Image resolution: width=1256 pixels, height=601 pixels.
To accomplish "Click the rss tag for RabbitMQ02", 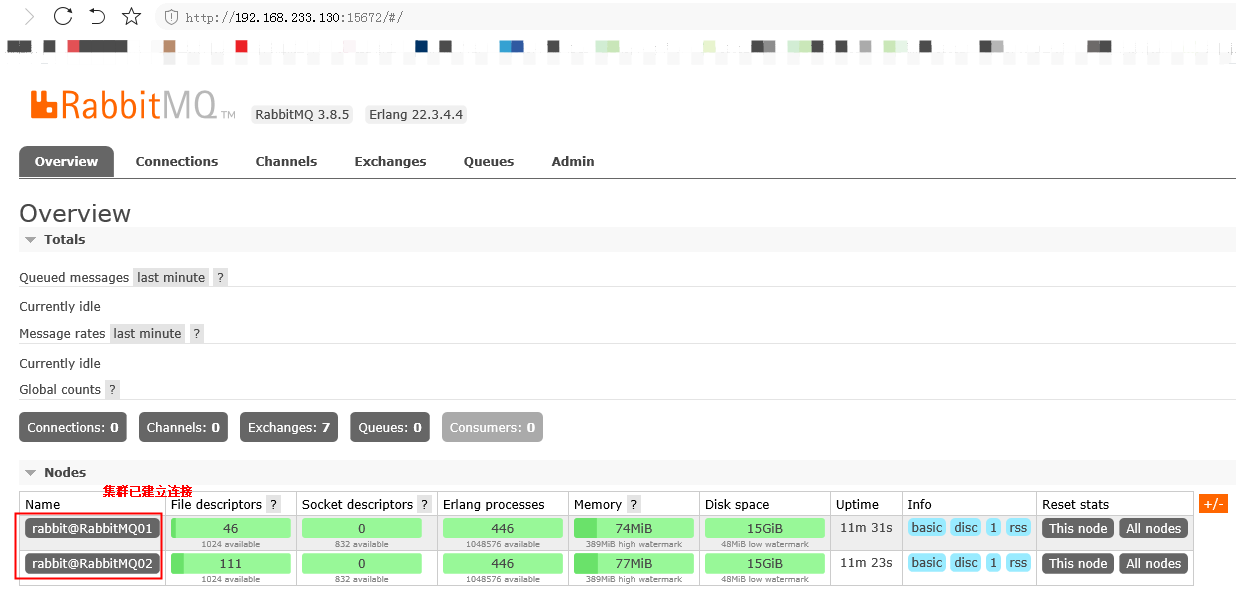I will pyautogui.click(x=1018, y=563).
